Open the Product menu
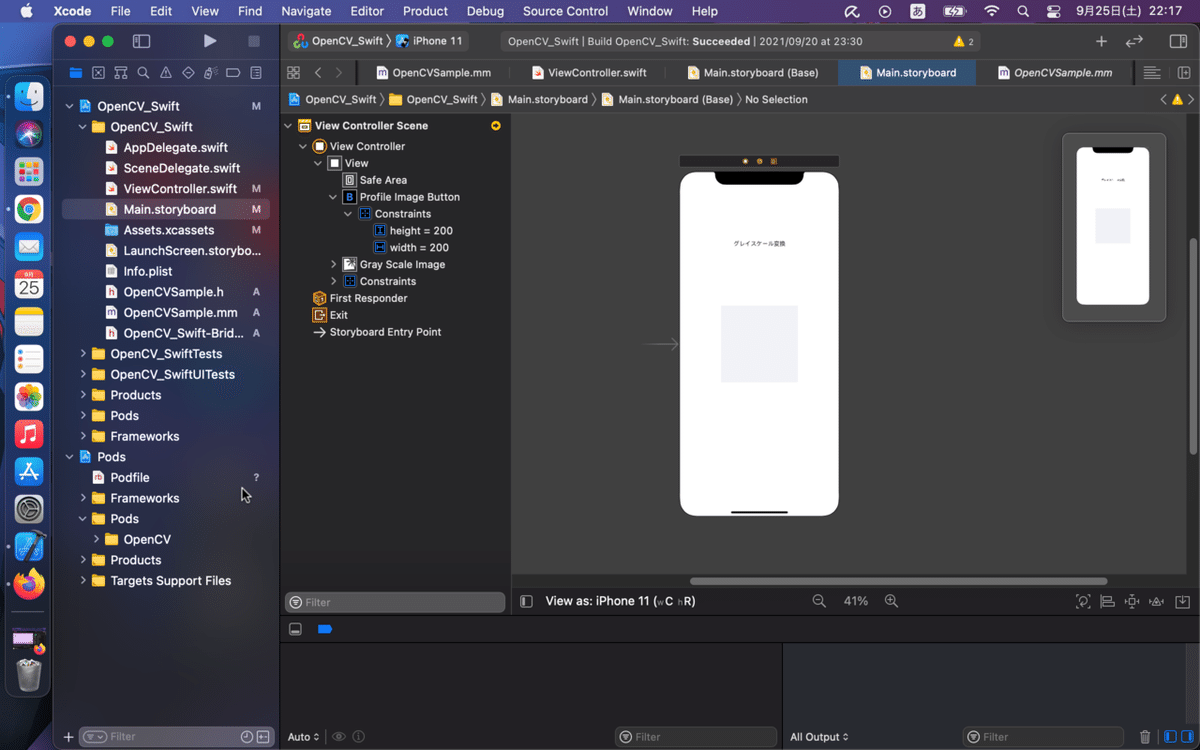Image resolution: width=1200 pixels, height=750 pixels. point(425,11)
